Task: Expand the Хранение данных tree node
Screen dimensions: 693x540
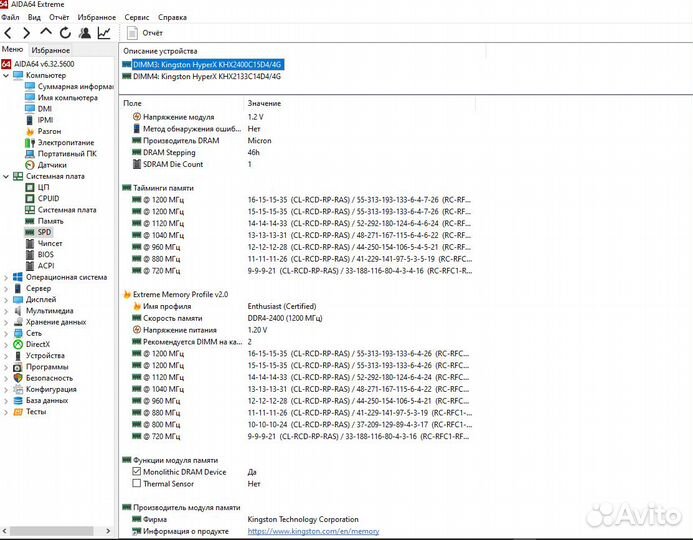Action: [6, 322]
